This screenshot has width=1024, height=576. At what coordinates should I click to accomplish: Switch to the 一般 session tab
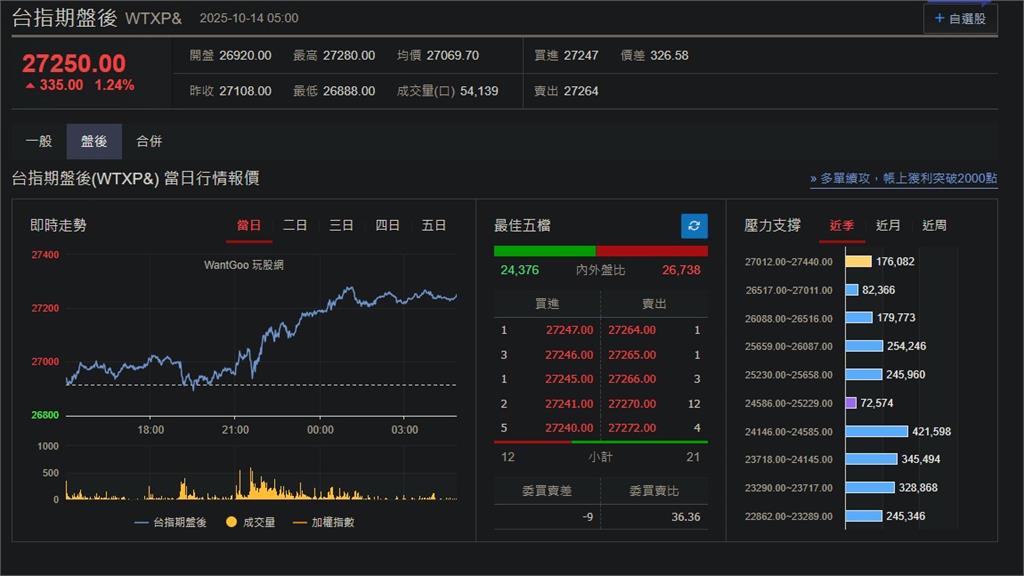(x=39, y=142)
